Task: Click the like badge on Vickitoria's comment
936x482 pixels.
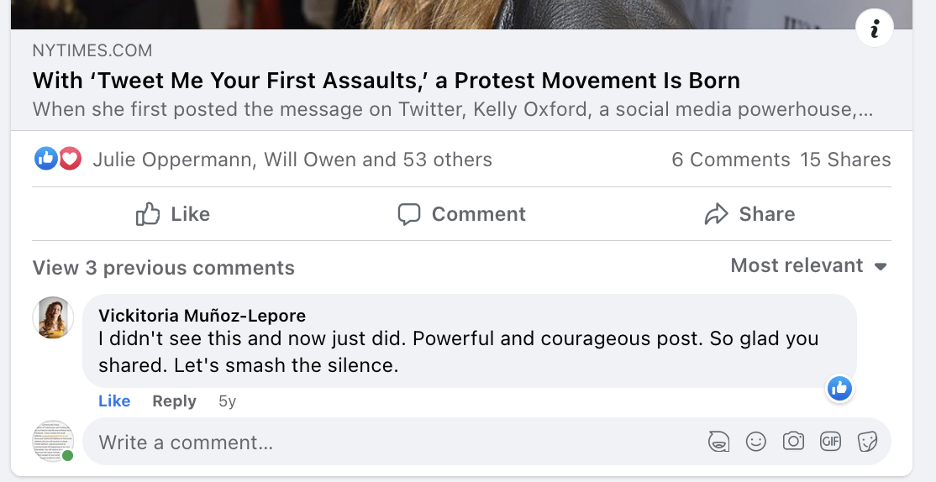Action: pyautogui.click(x=840, y=388)
